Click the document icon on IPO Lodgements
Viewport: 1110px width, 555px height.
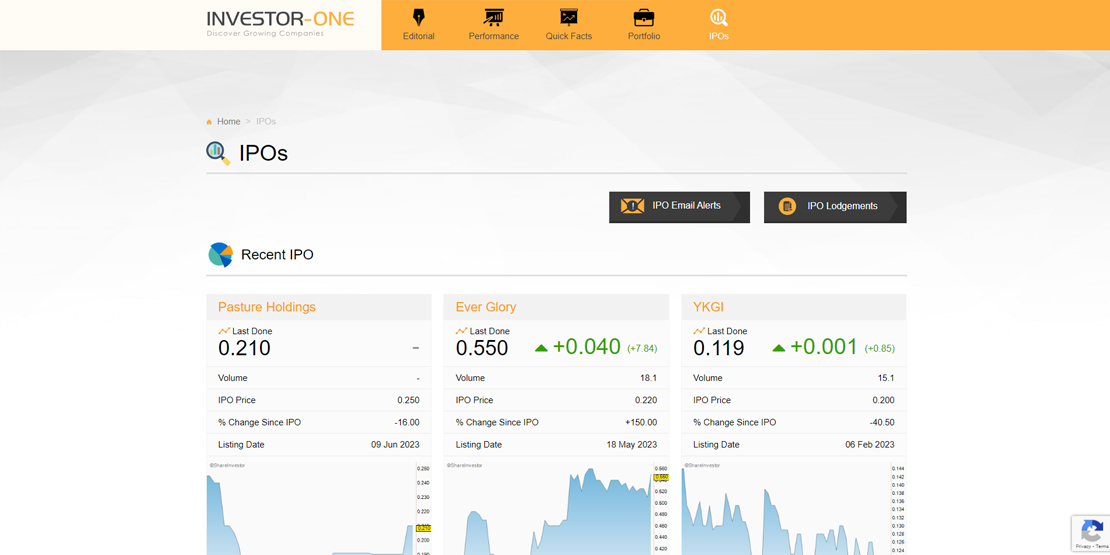[787, 206]
